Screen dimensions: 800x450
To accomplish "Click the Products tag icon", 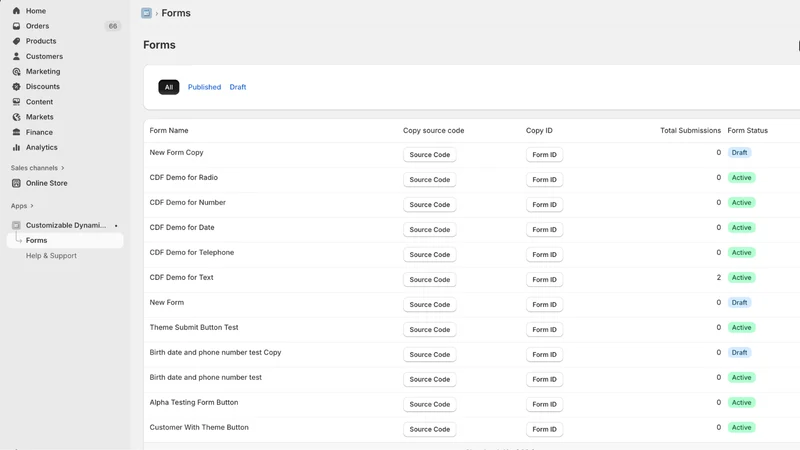I will tap(16, 41).
